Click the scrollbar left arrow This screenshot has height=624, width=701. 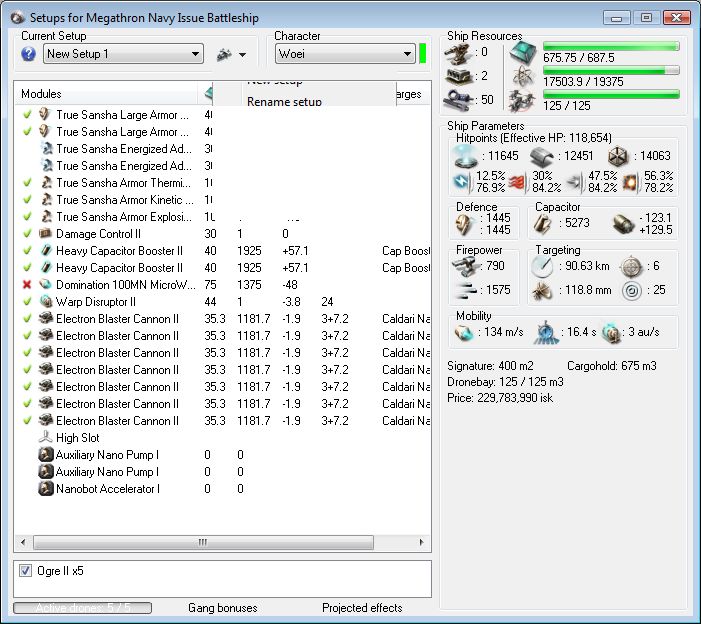click(23, 542)
